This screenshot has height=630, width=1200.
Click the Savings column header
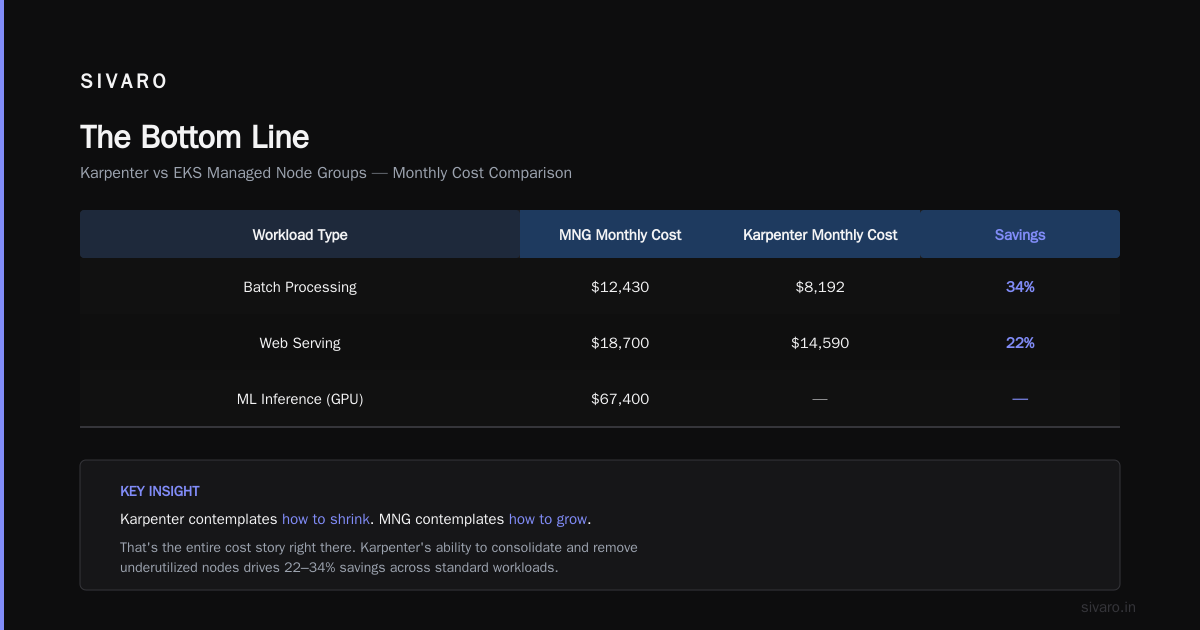click(x=1020, y=235)
